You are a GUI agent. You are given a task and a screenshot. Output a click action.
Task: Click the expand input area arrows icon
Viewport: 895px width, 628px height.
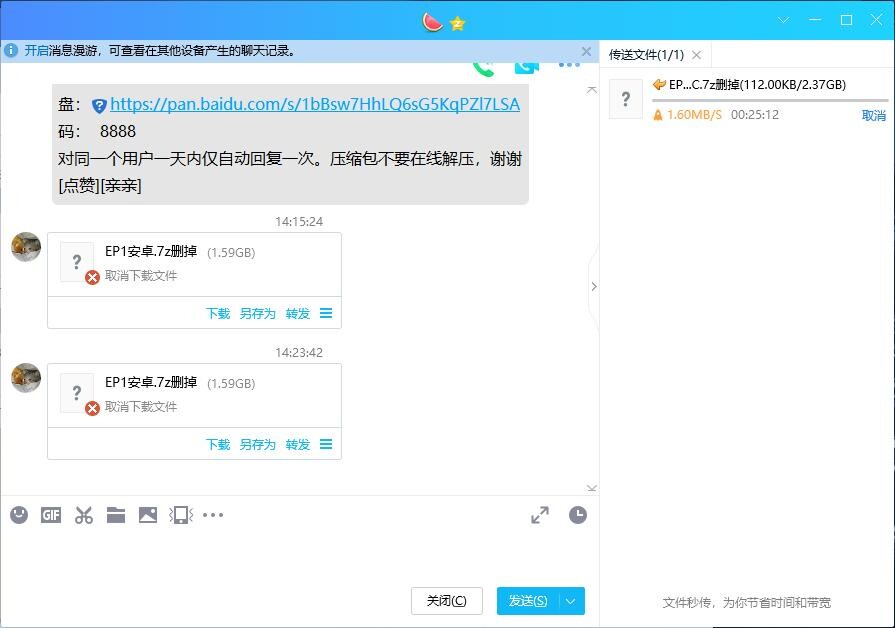pyautogui.click(x=540, y=515)
